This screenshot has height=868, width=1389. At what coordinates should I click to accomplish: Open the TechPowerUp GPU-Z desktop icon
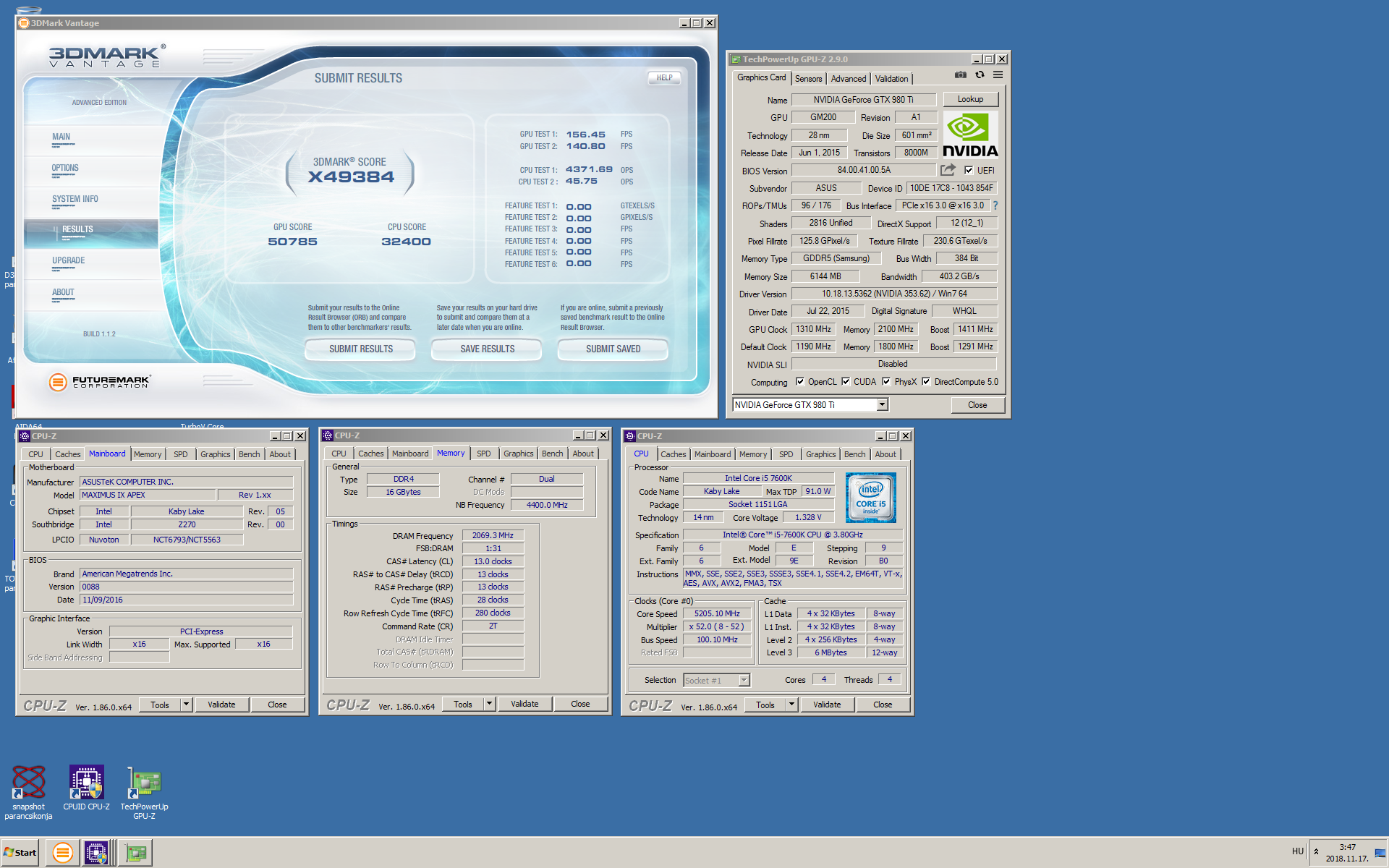click(x=144, y=792)
